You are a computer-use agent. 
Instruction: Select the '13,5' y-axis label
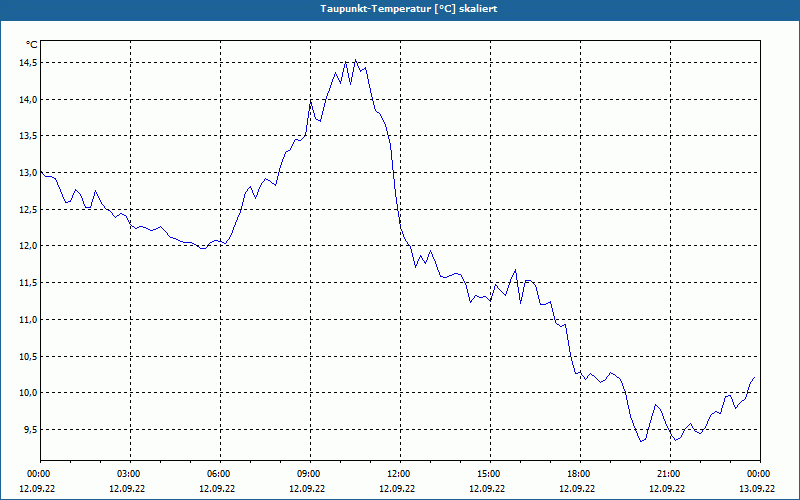[28, 136]
